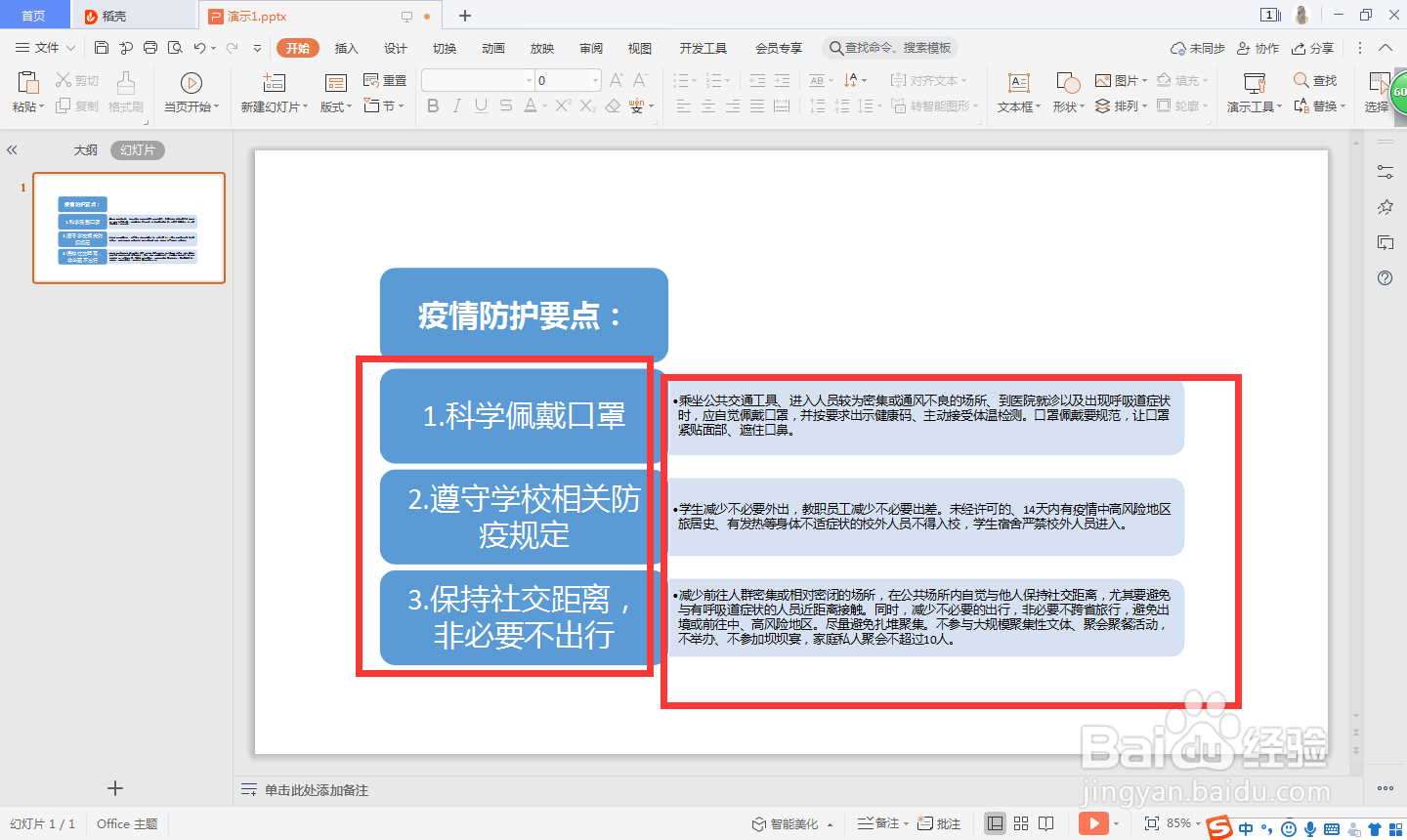Toggle italic formatting on selected text
Screen dimensions: 1407x840
coord(456,105)
